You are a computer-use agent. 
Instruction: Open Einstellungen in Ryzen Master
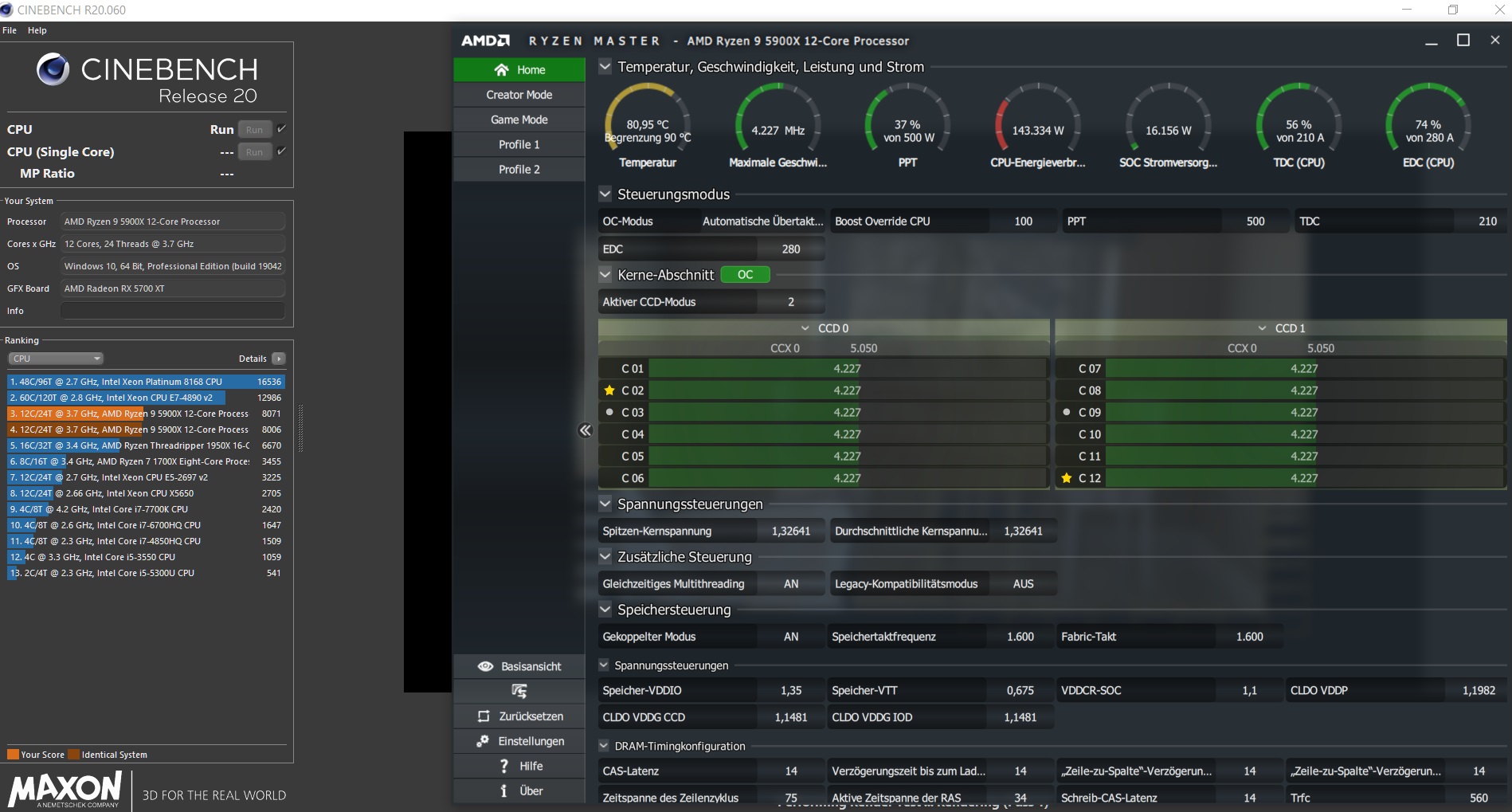[519, 741]
